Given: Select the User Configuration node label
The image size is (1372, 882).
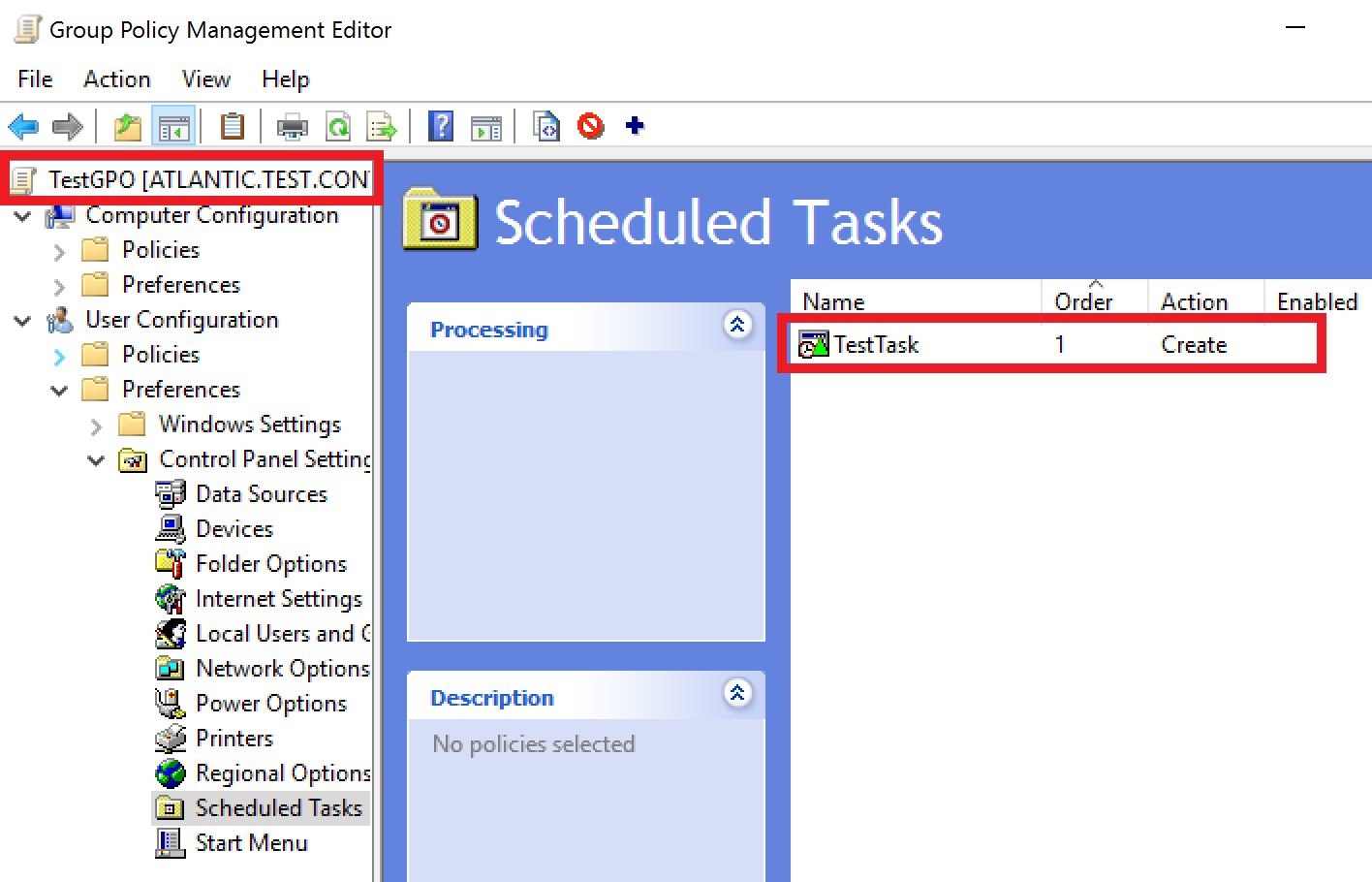Looking at the screenshot, I should click(x=182, y=320).
